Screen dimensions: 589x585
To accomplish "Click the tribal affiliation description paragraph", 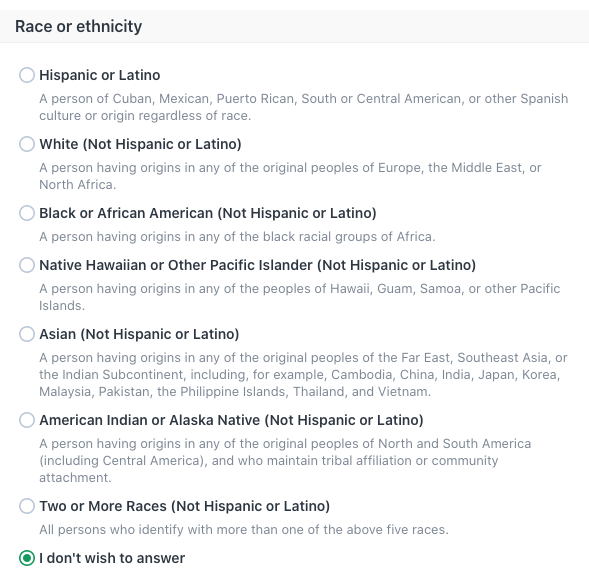I will [x=285, y=461].
